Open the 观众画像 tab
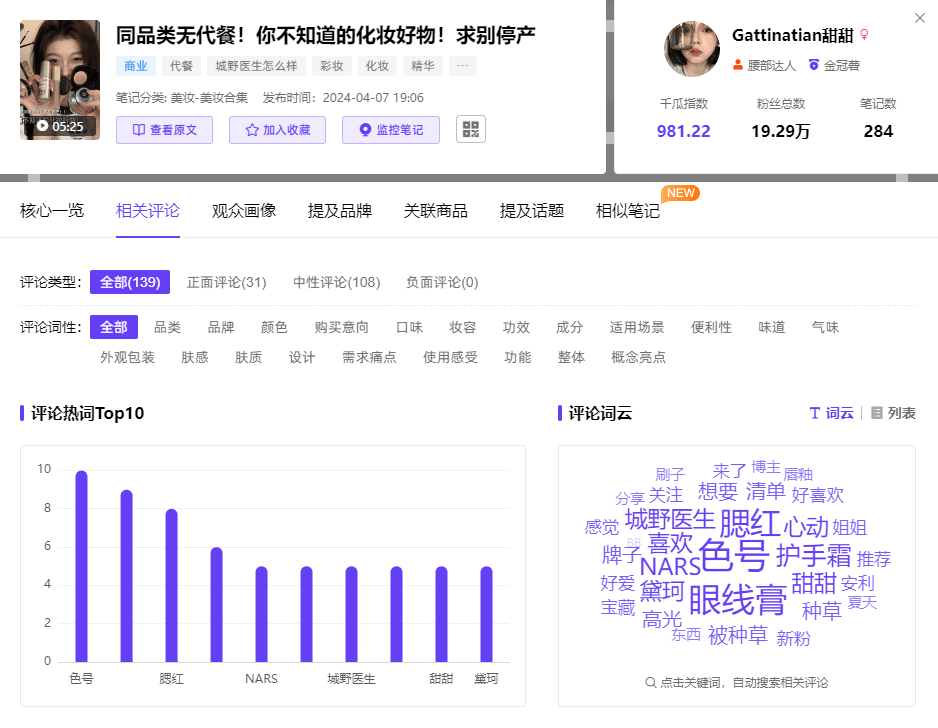The image size is (938, 728). 243,211
